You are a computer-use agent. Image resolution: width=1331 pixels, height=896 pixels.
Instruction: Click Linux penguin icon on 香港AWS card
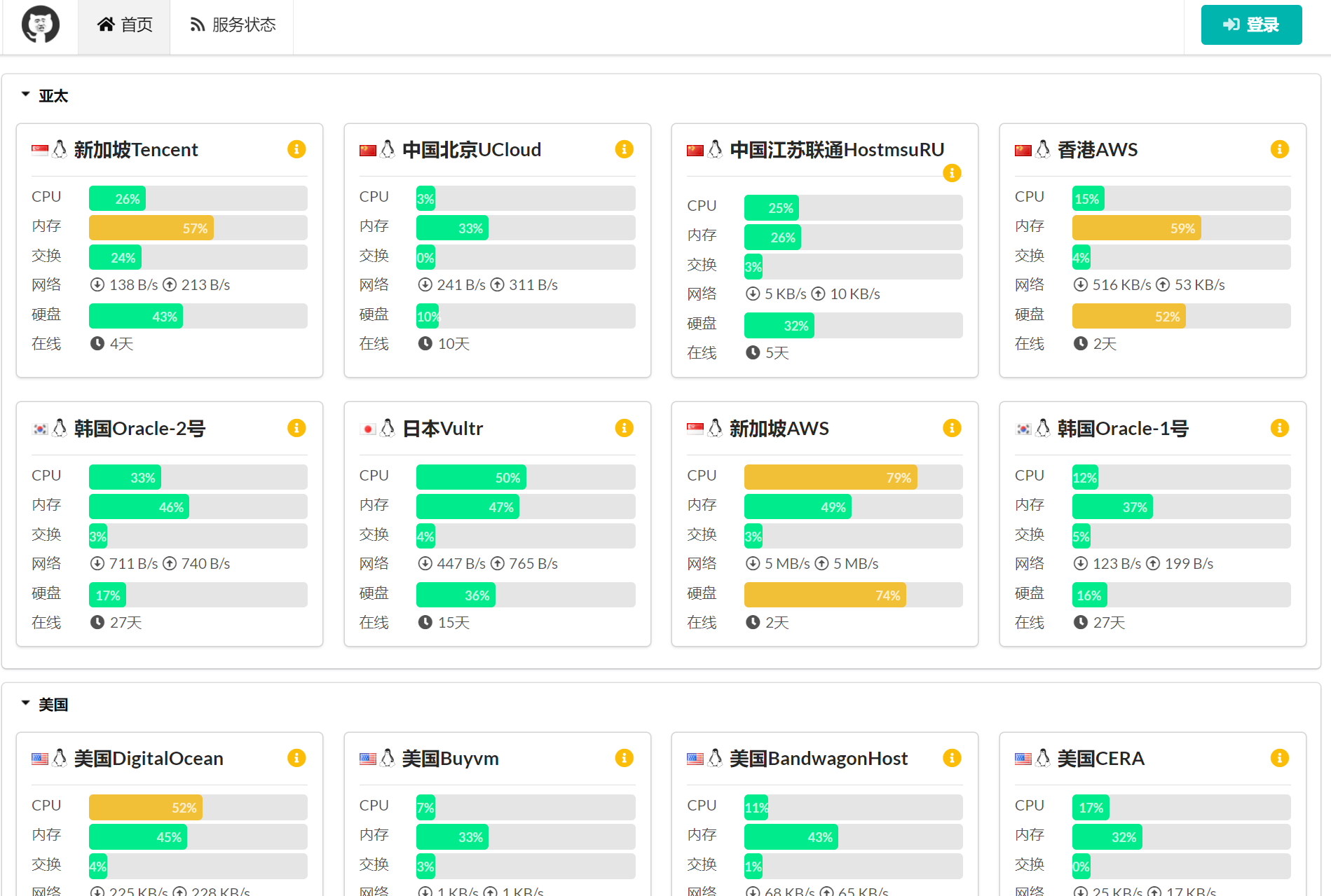click(1044, 149)
